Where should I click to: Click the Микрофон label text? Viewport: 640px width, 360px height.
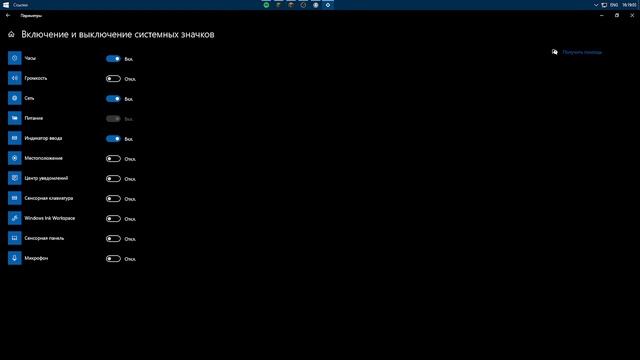click(x=36, y=258)
